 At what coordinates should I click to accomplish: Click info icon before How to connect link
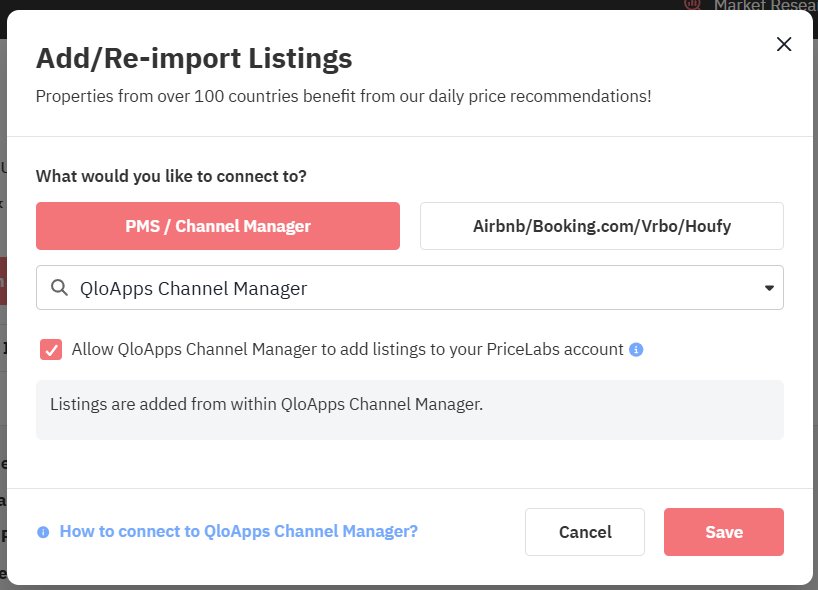43,532
